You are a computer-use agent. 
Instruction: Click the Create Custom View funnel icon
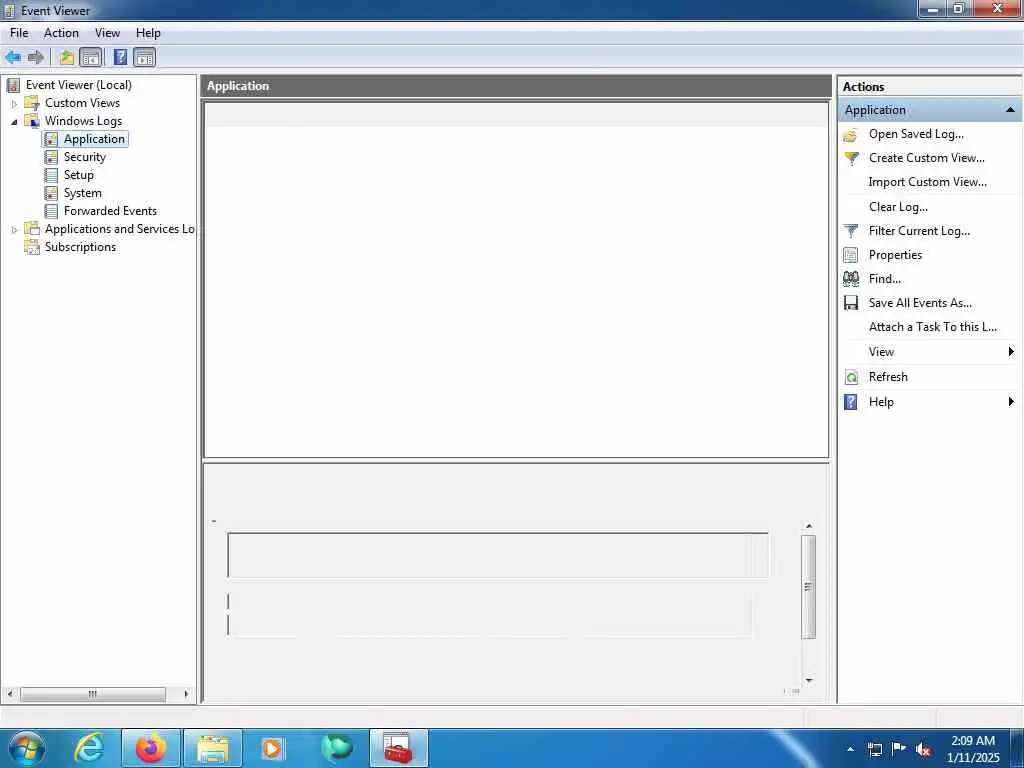click(851, 158)
